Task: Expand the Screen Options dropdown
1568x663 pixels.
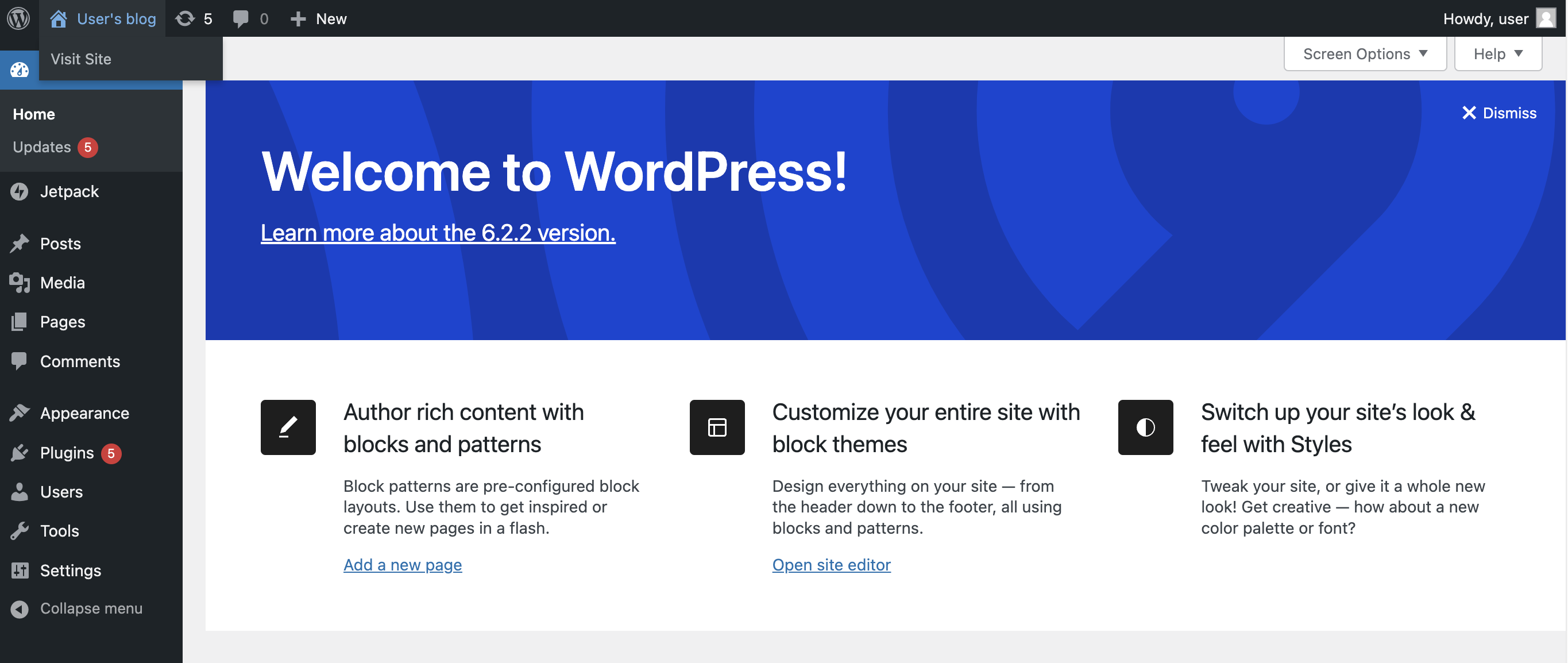Action: pos(1365,54)
